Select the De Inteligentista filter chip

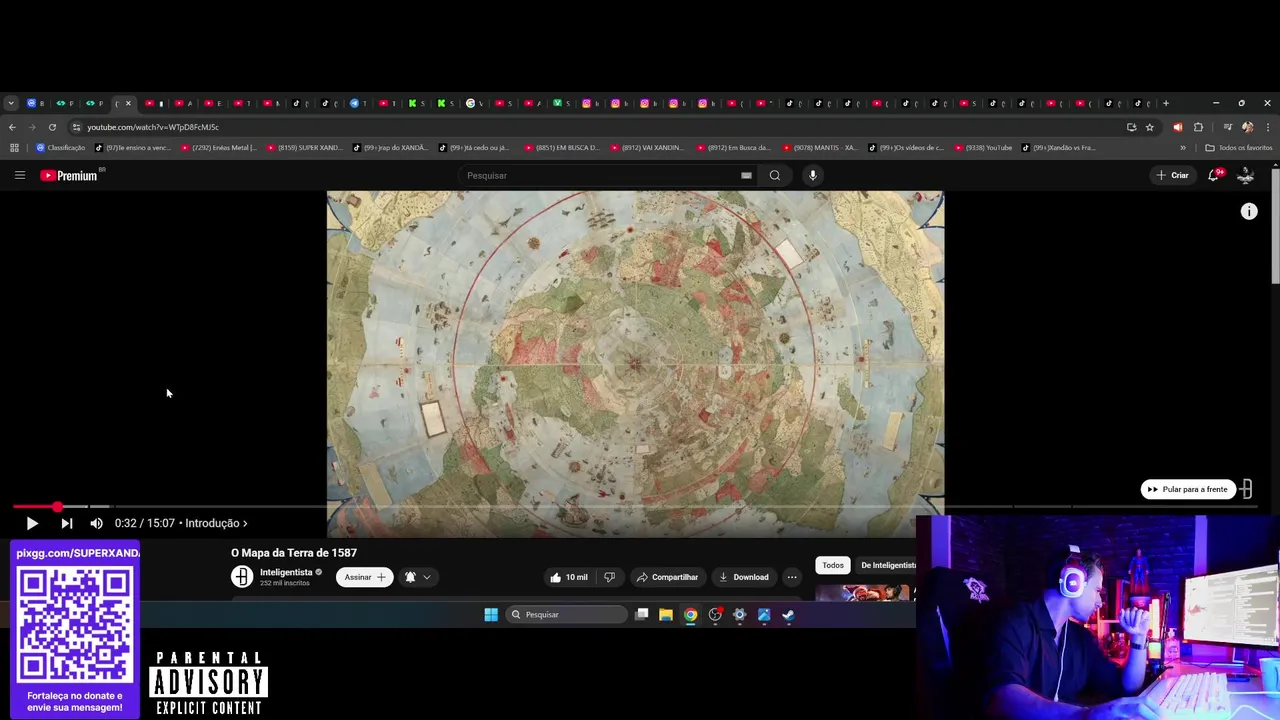pyautogui.click(x=888, y=565)
